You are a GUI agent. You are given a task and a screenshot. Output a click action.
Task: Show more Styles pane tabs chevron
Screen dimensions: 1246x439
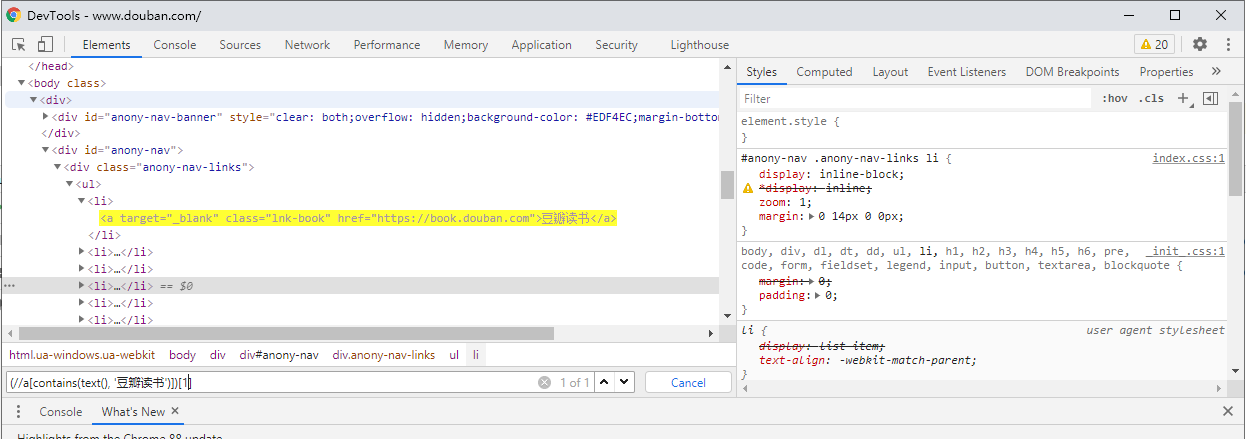click(x=1216, y=71)
